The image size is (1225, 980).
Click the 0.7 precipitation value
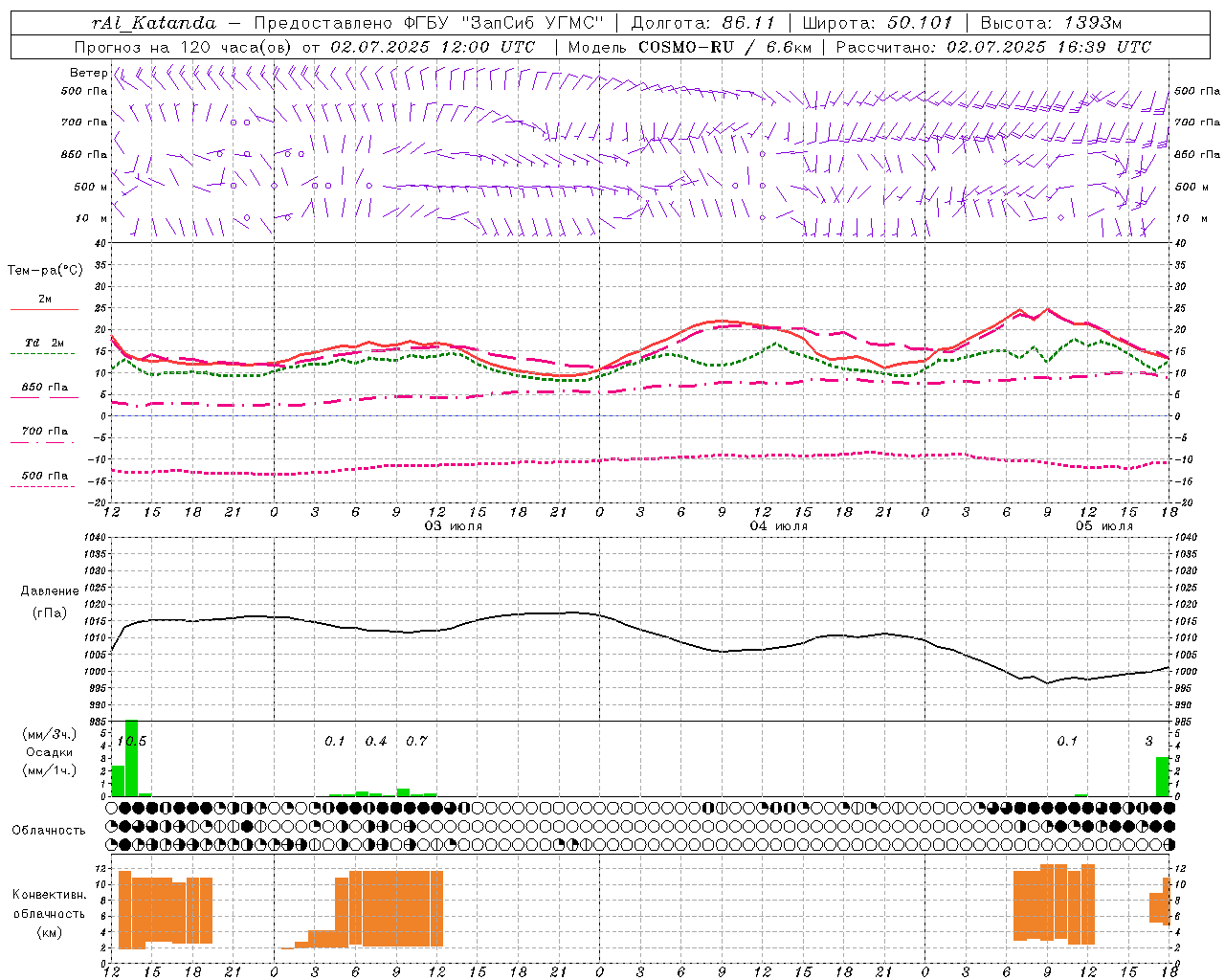point(416,742)
